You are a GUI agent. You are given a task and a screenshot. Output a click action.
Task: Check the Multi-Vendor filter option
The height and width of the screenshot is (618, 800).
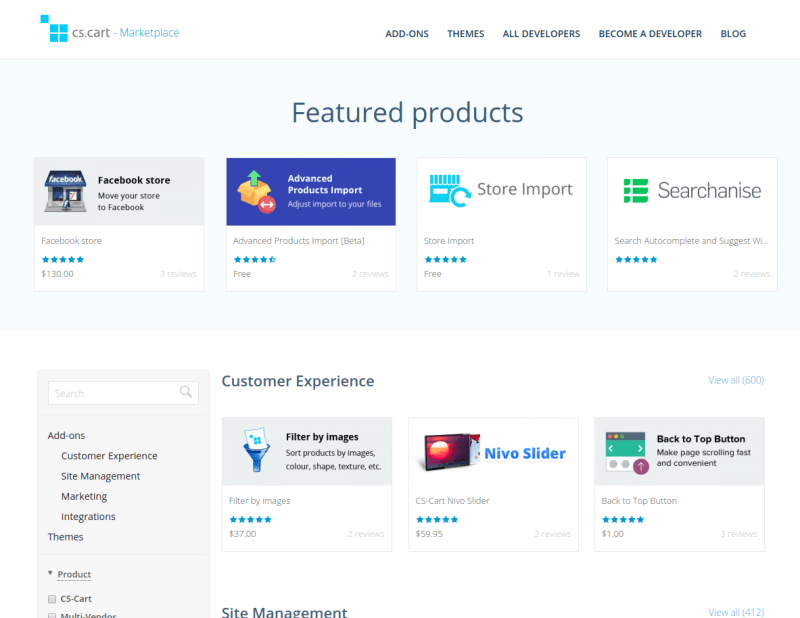click(51, 614)
